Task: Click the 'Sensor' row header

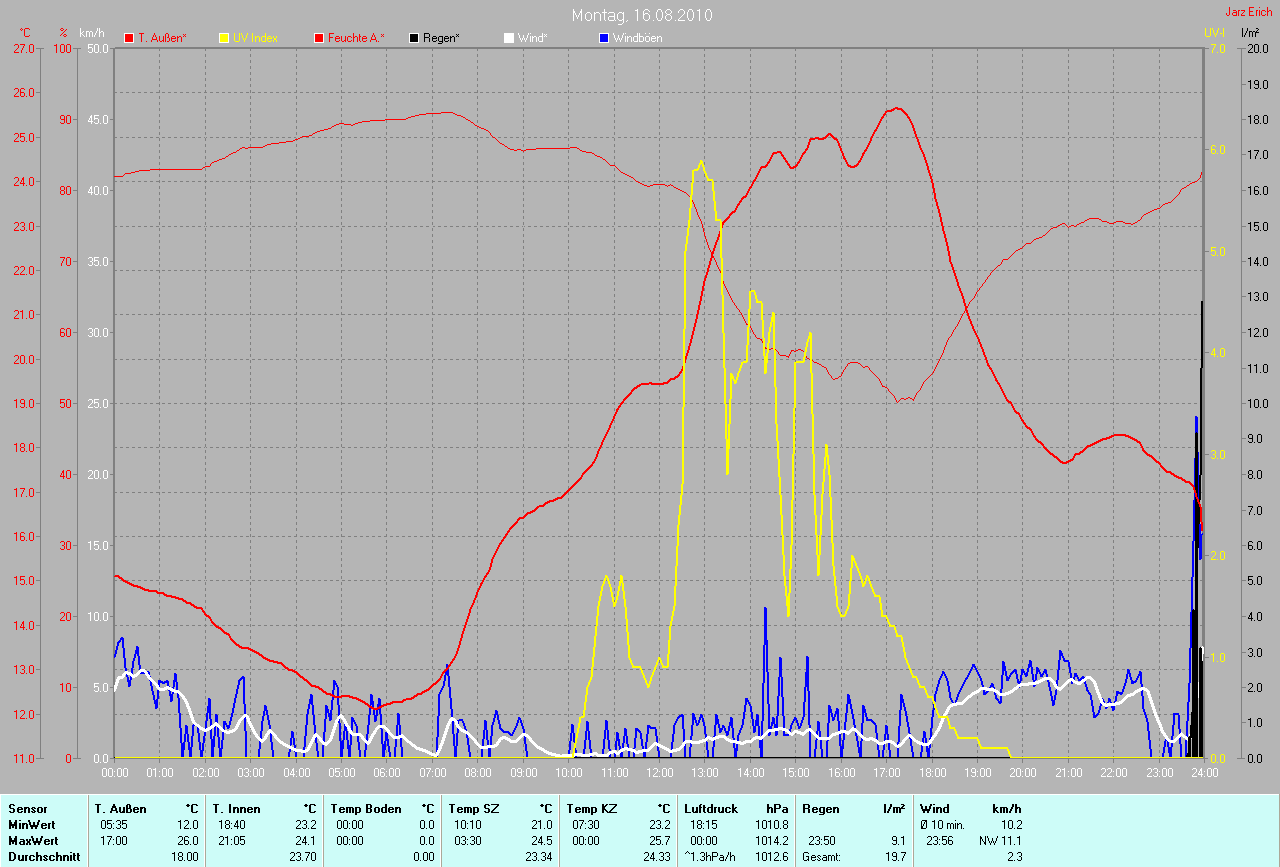Action: pyautogui.click(x=27, y=808)
